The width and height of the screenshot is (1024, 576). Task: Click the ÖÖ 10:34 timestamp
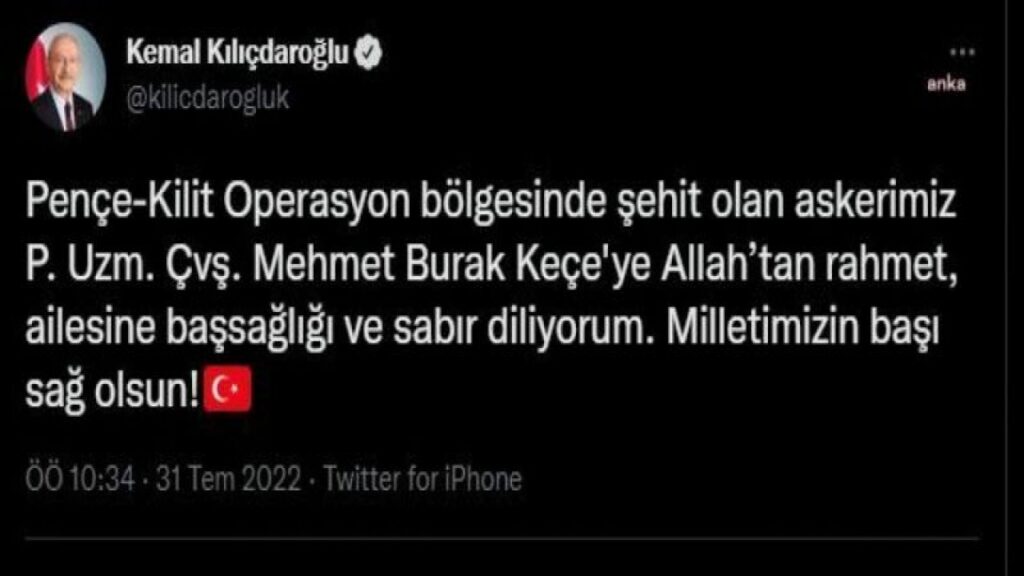click(80, 479)
